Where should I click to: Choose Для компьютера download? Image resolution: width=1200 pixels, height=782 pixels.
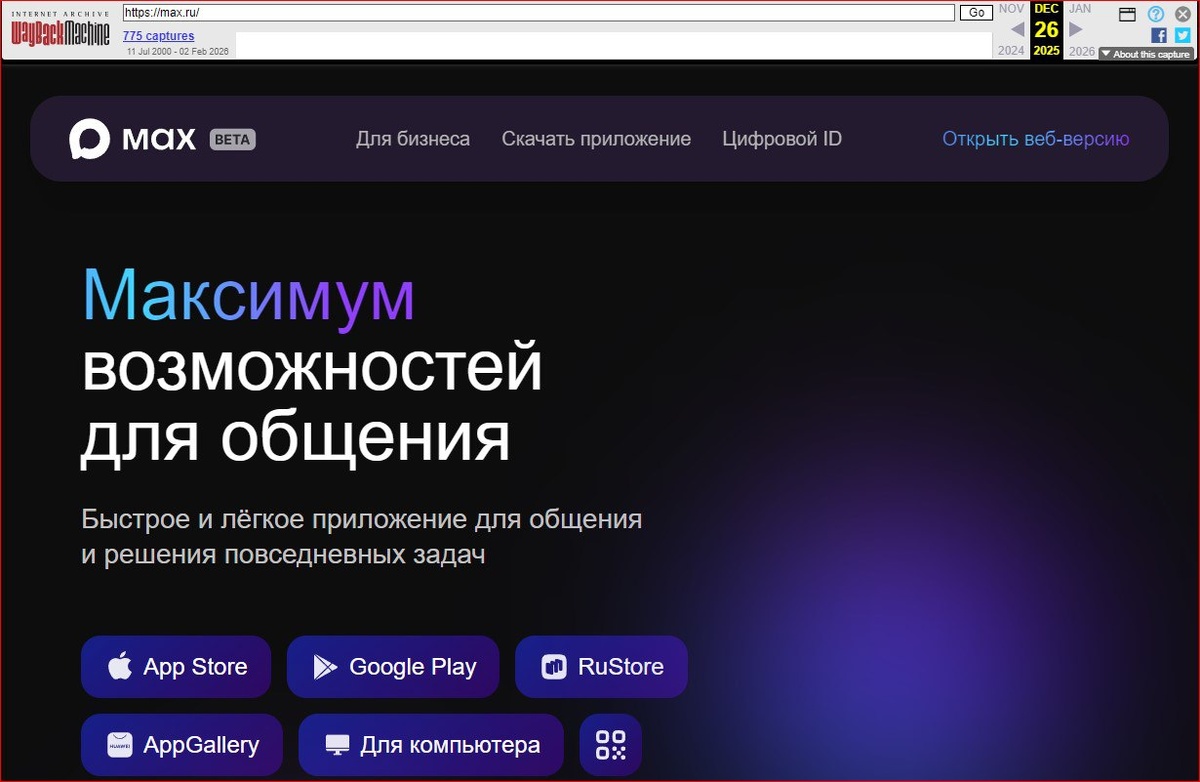[431, 745]
